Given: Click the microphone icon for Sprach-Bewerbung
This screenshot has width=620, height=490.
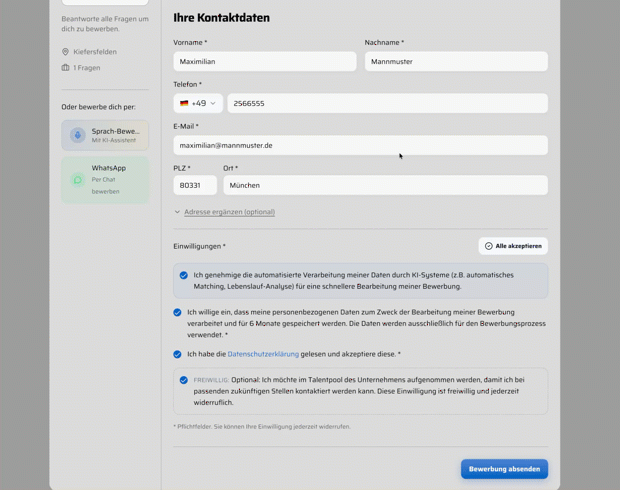Looking at the screenshot, I should 78,135.
